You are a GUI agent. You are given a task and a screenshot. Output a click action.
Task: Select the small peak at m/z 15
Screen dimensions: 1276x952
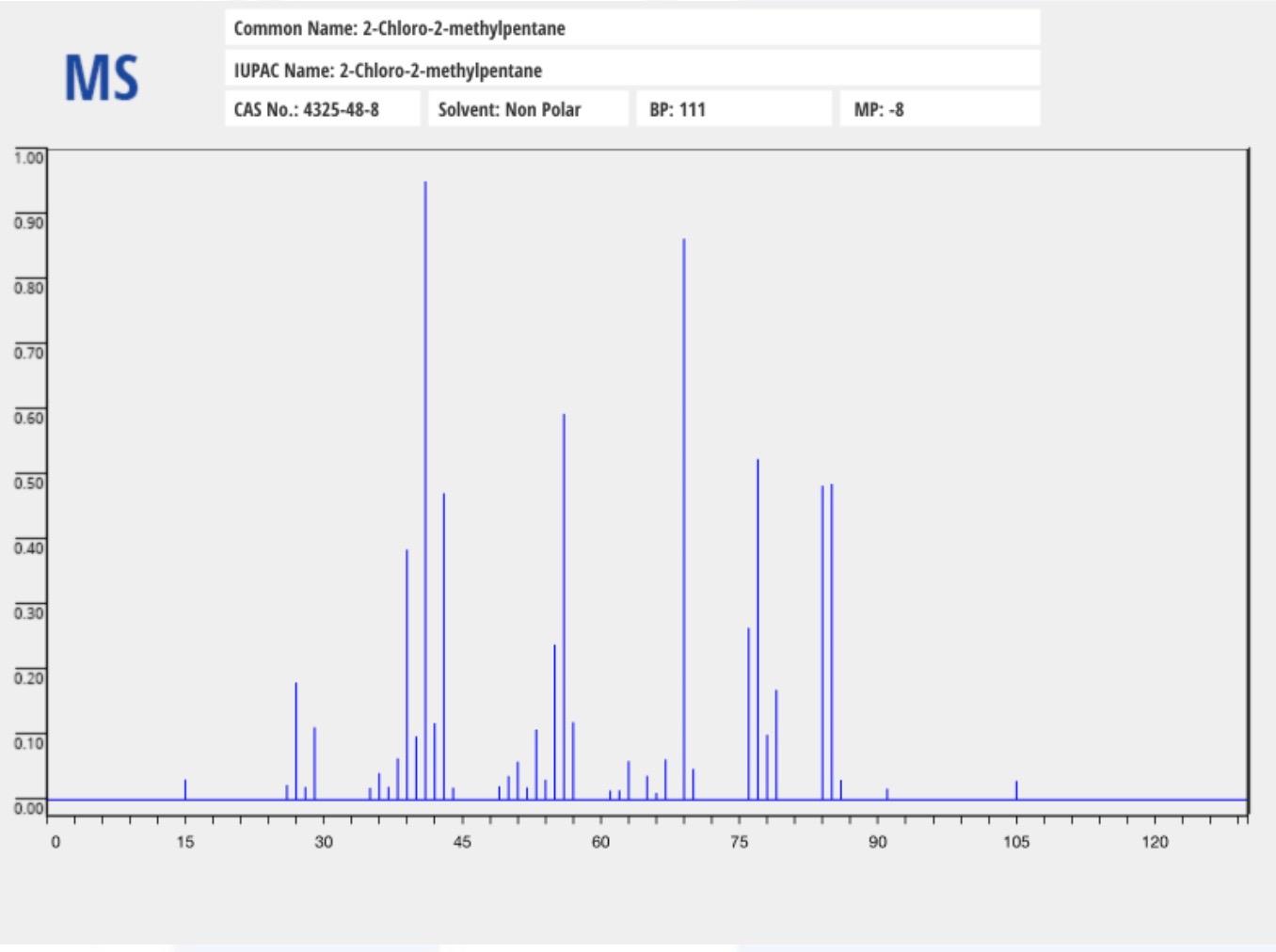(185, 790)
